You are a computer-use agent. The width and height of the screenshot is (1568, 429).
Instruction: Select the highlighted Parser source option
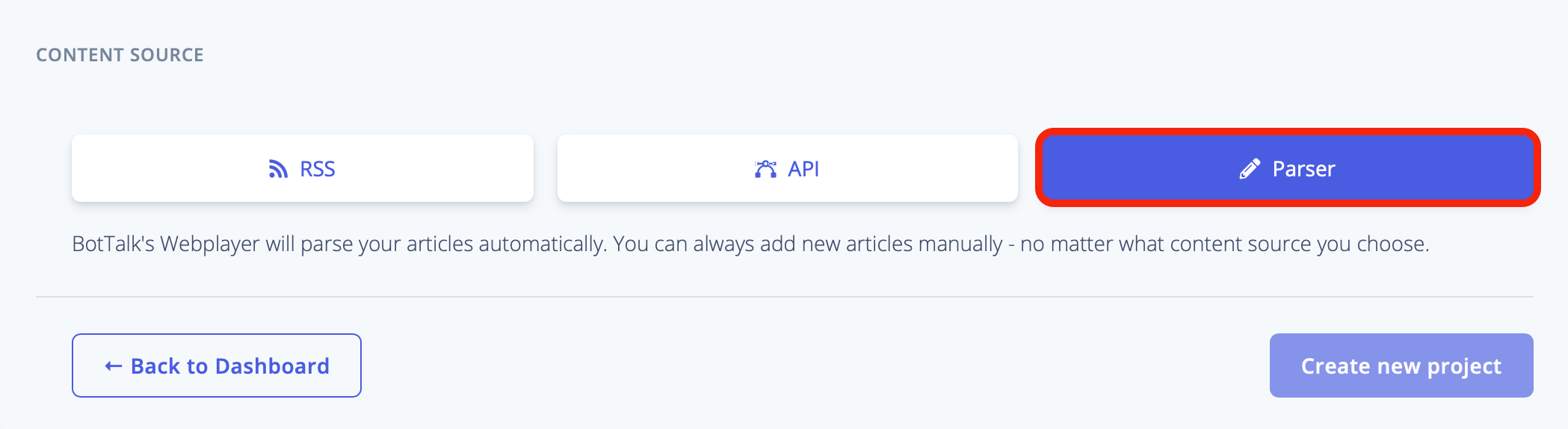[1288, 168]
